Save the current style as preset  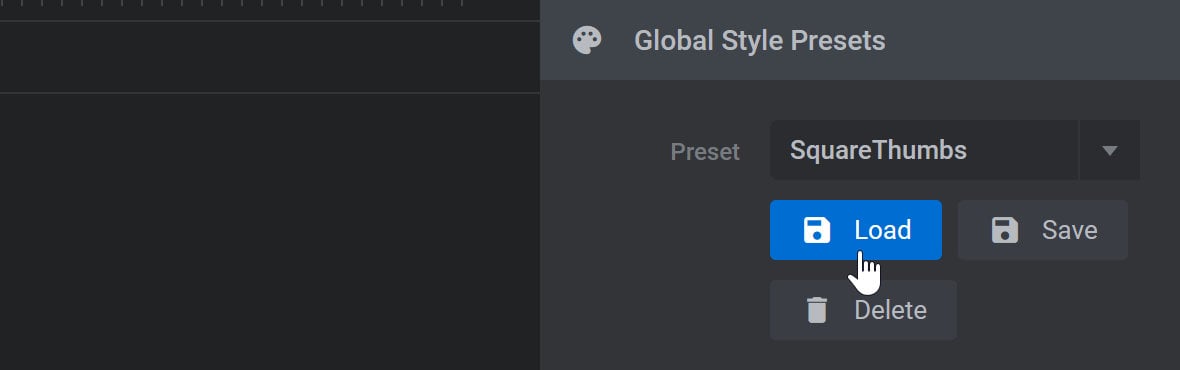pyautogui.click(x=1043, y=230)
